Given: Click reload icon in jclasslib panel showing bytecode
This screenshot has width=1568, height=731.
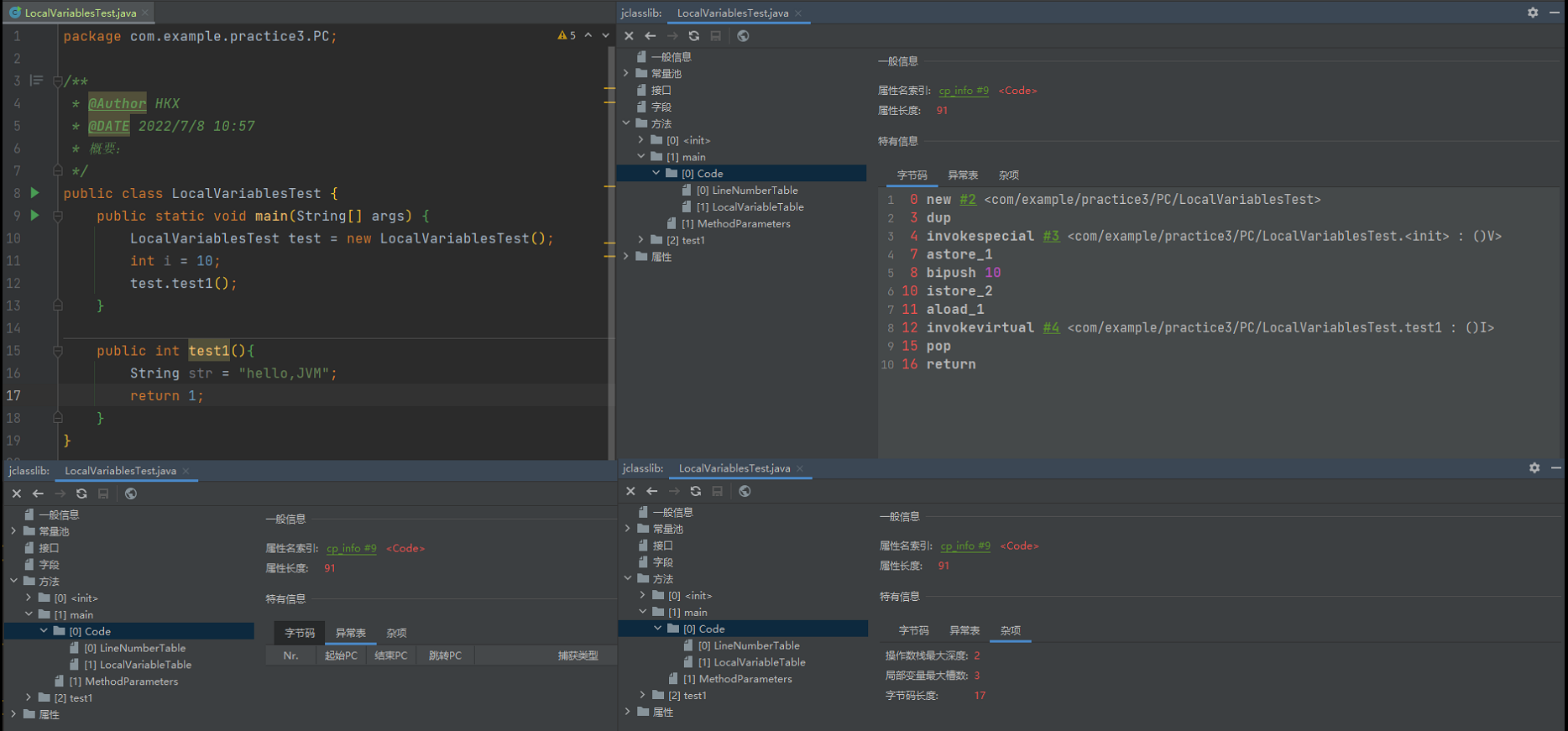Looking at the screenshot, I should [693, 36].
